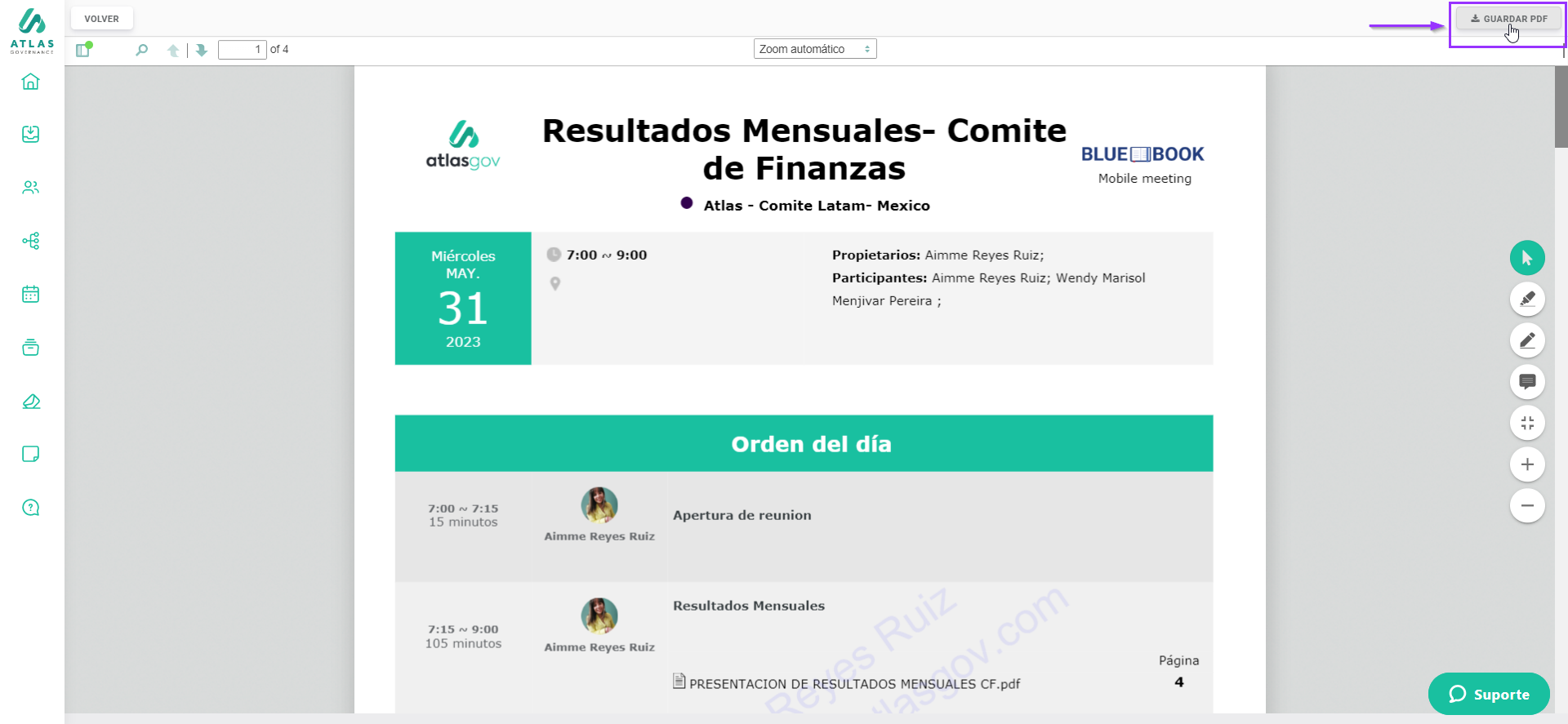This screenshot has height=724, width=1568.
Task: Click the VOLVER button
Action: tap(102, 19)
